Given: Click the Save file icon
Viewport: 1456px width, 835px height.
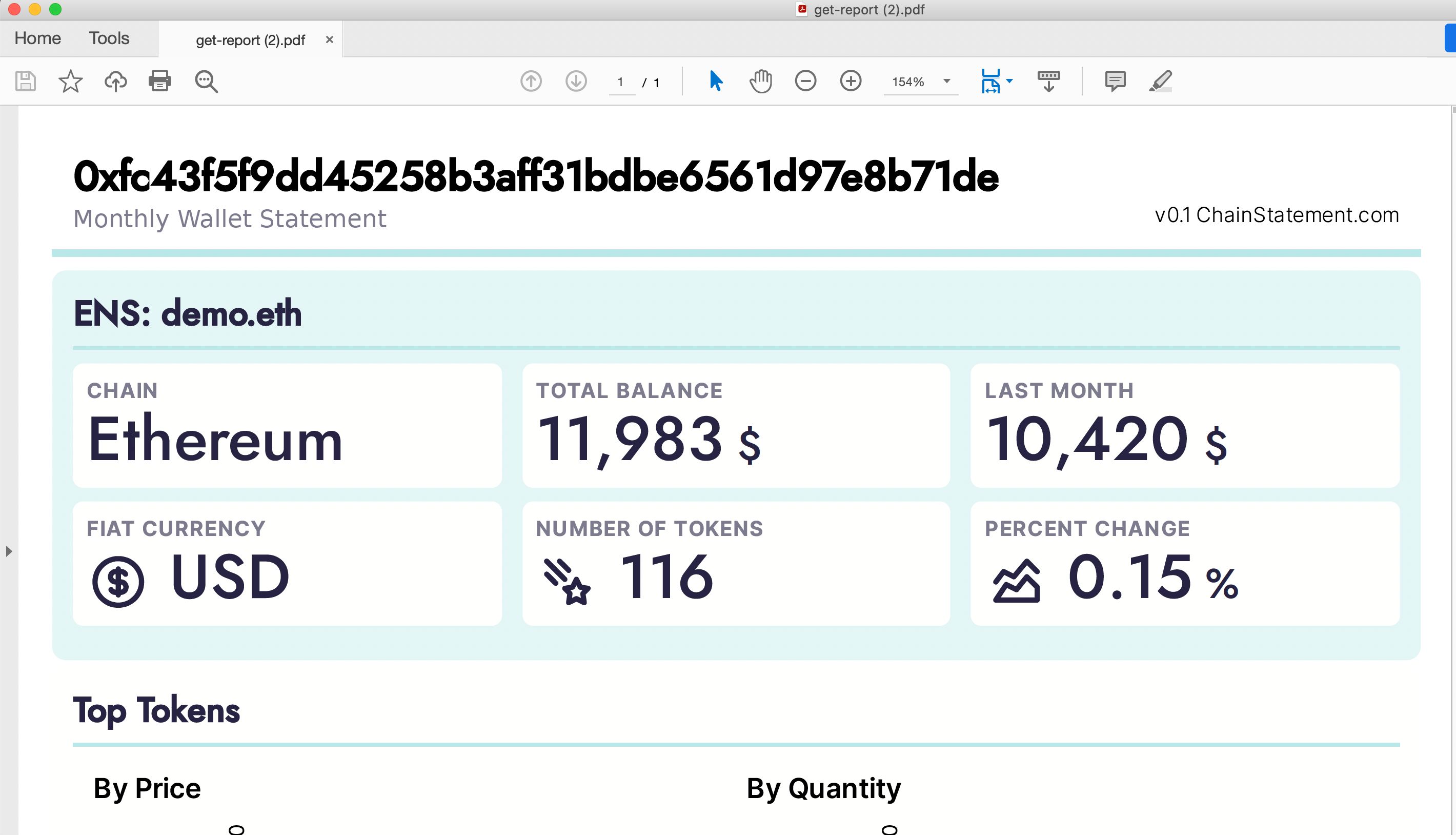Looking at the screenshot, I should (25, 81).
